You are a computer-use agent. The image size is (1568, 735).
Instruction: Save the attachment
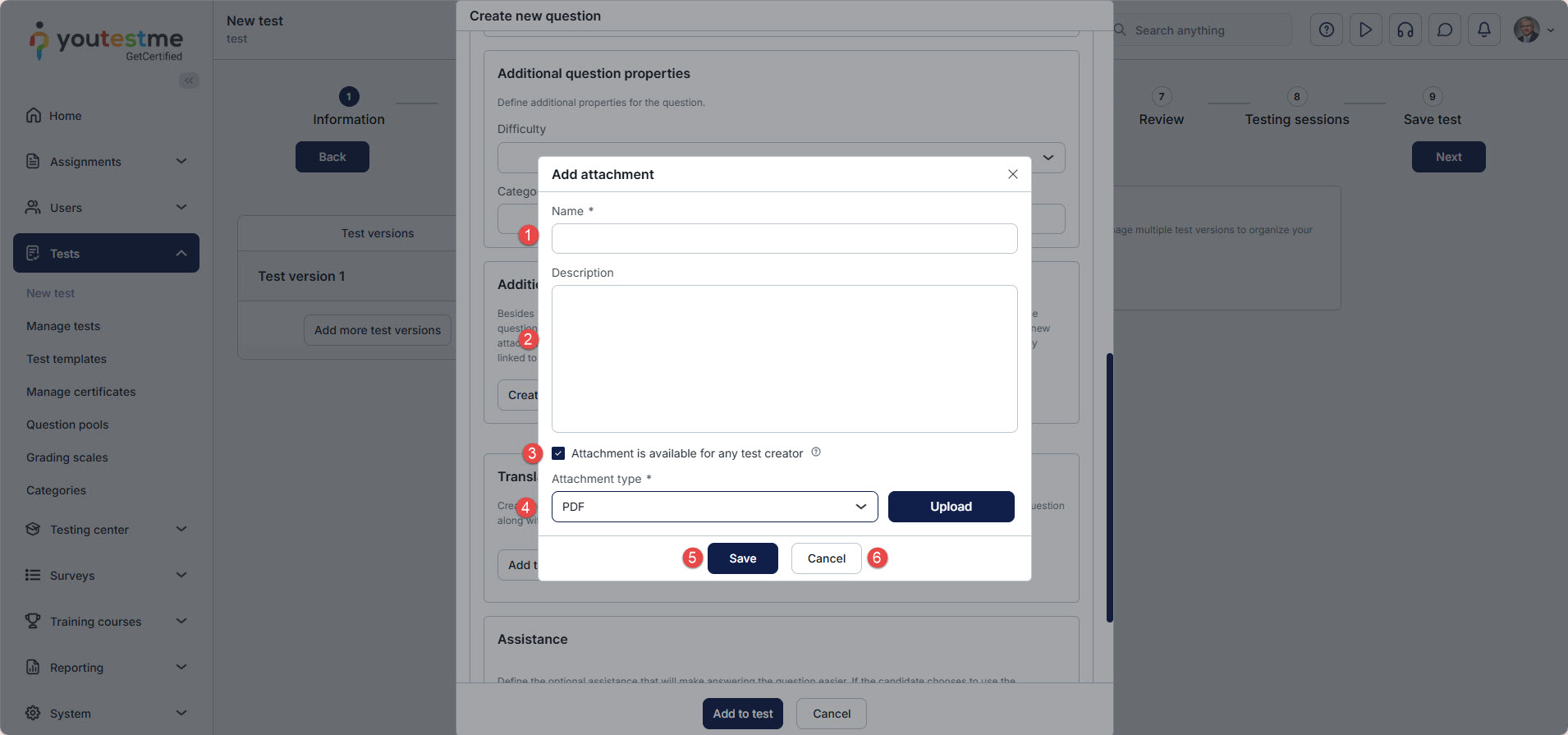coord(742,558)
